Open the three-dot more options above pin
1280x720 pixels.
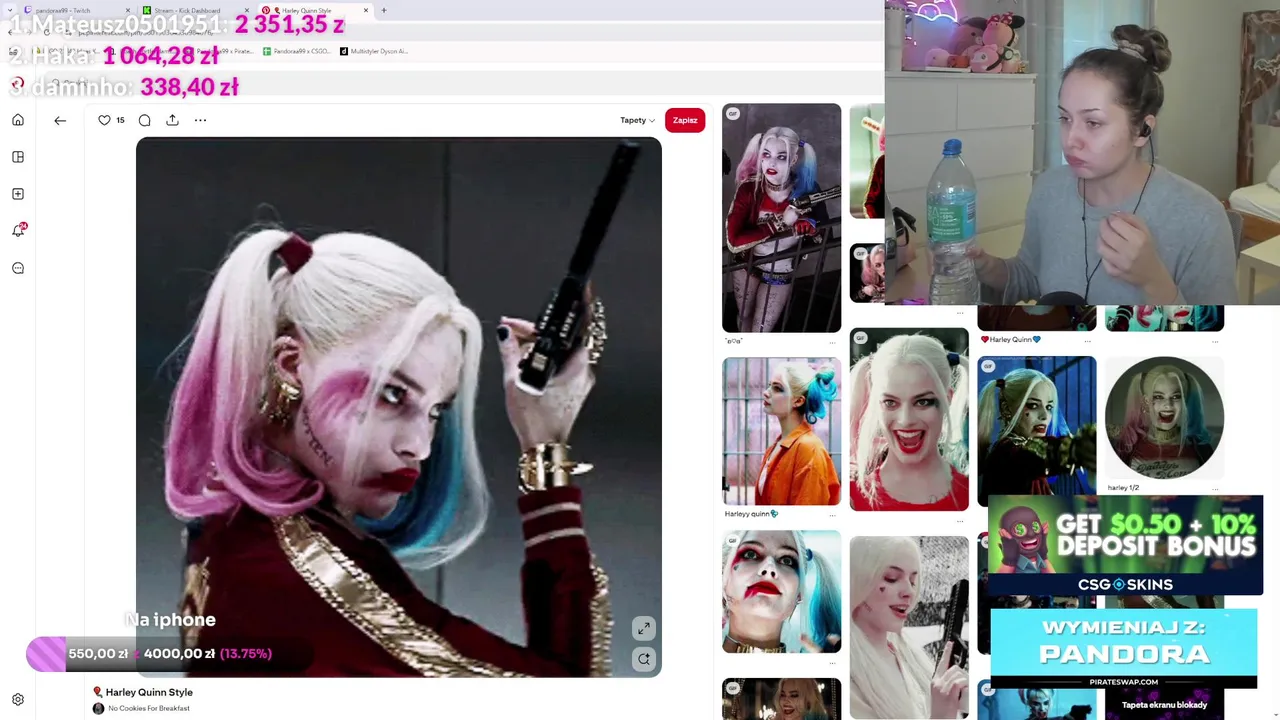point(200,120)
